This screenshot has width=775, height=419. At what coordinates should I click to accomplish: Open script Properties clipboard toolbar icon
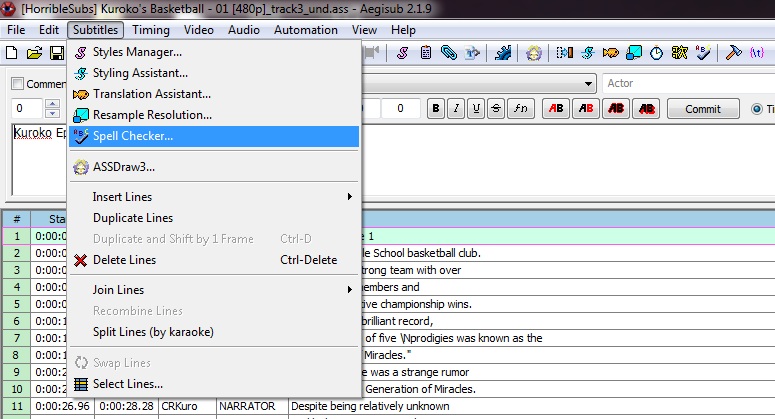(x=426, y=53)
